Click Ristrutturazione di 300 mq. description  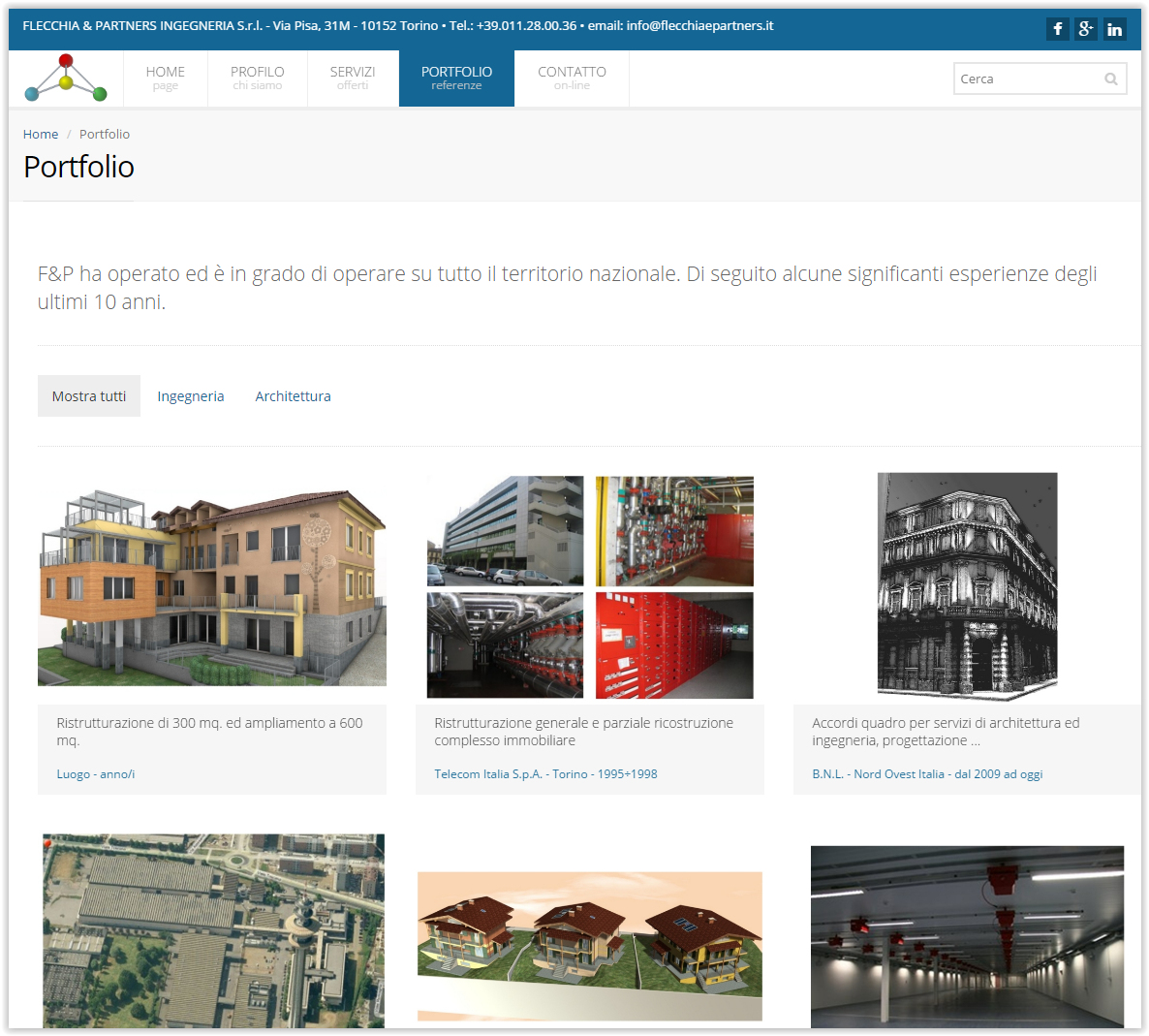(209, 732)
